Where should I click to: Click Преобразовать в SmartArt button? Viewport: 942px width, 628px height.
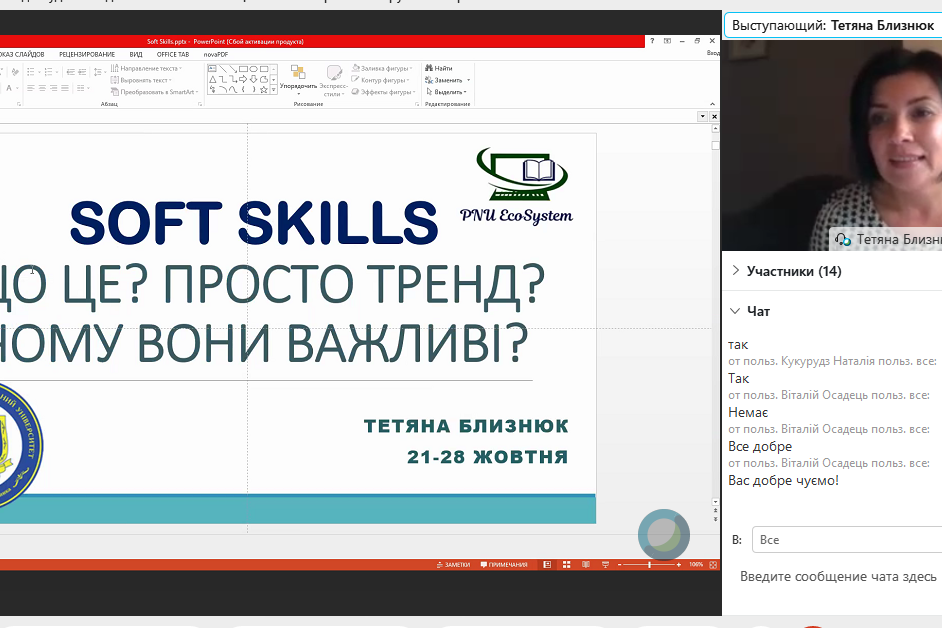155,92
